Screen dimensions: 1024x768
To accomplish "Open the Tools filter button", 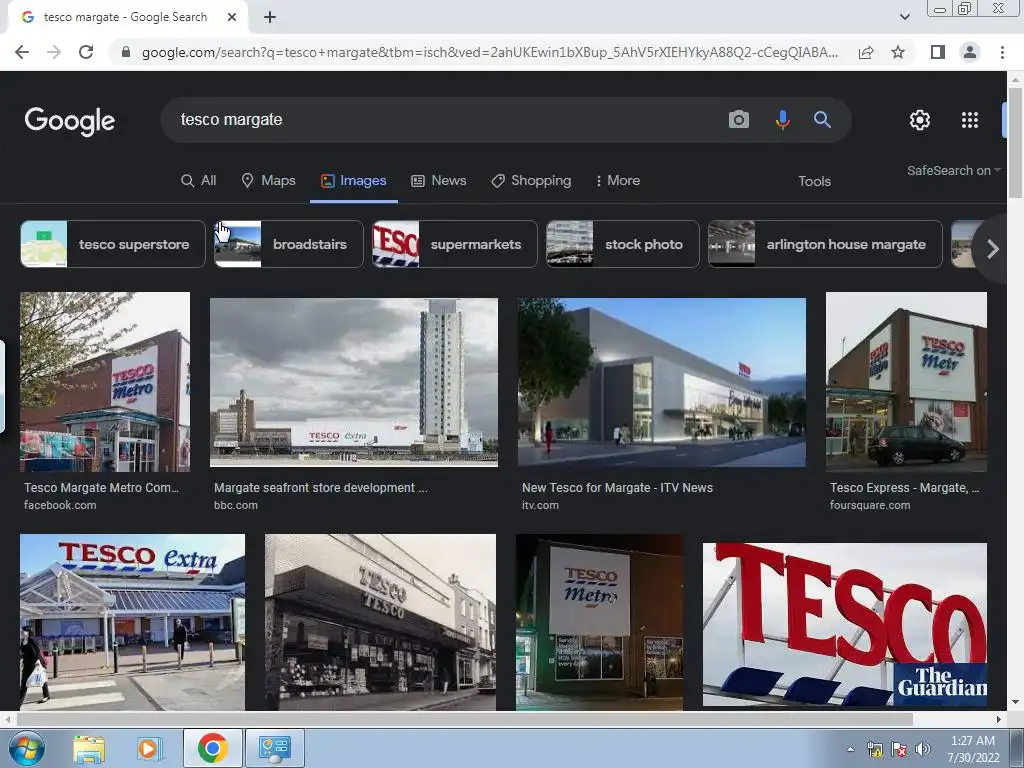I will tap(814, 182).
